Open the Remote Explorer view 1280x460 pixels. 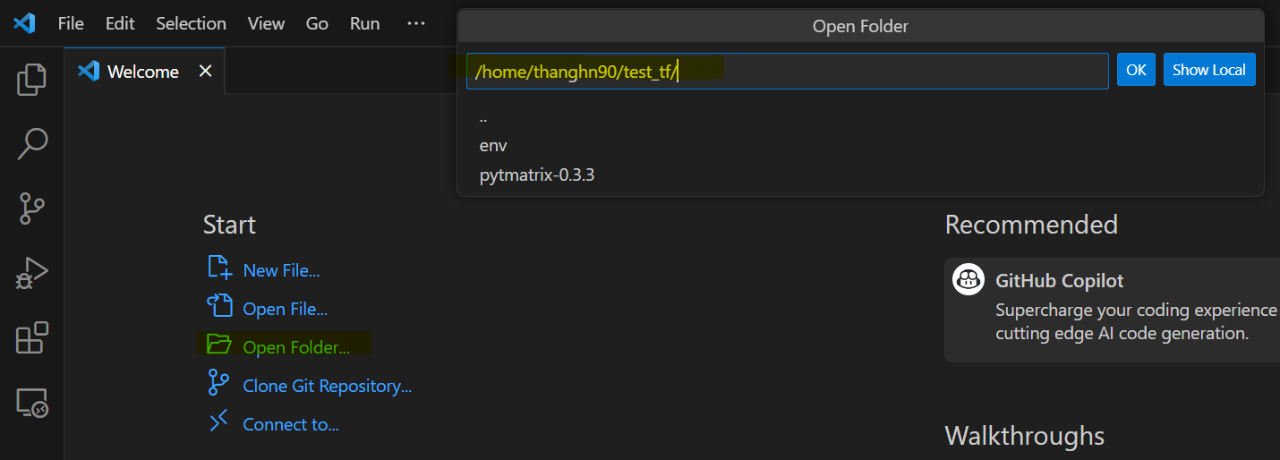32,403
